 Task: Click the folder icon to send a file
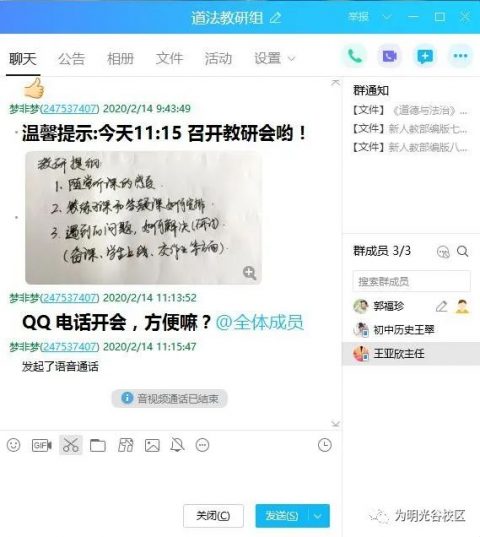(98, 446)
